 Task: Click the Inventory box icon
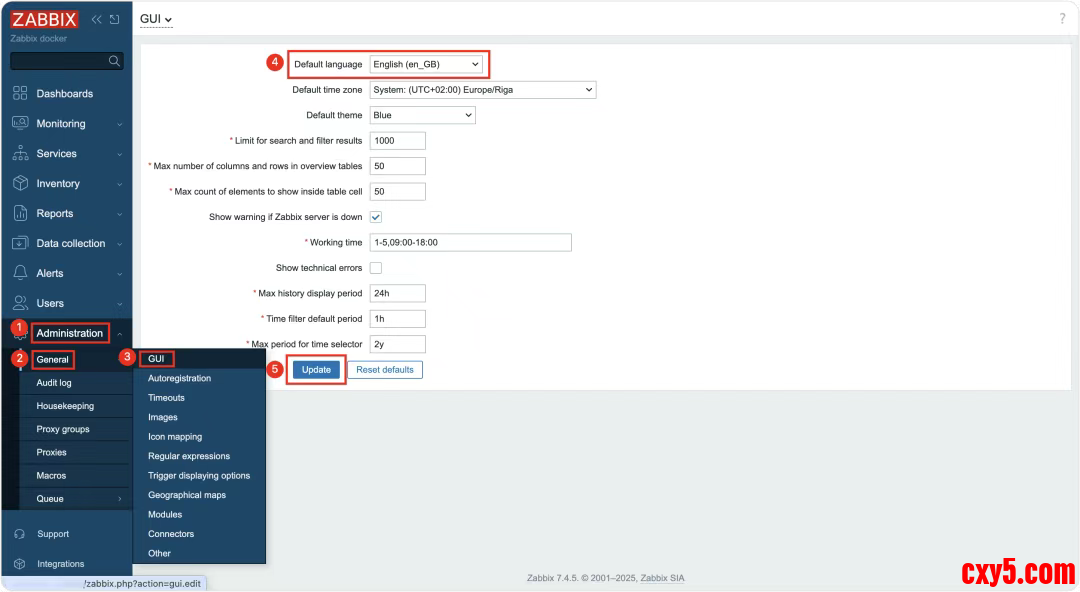point(19,183)
